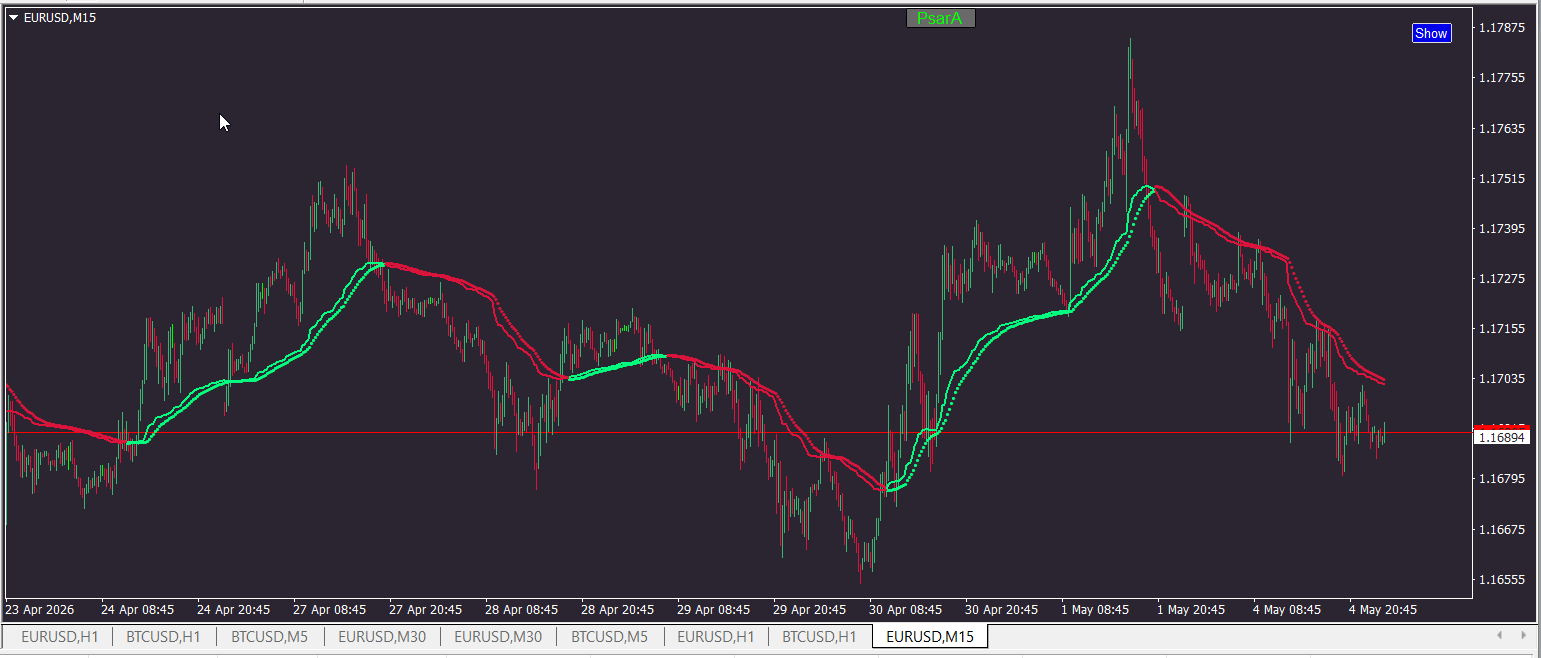Select the active EURUSD,M15 chart tab

(x=930, y=636)
